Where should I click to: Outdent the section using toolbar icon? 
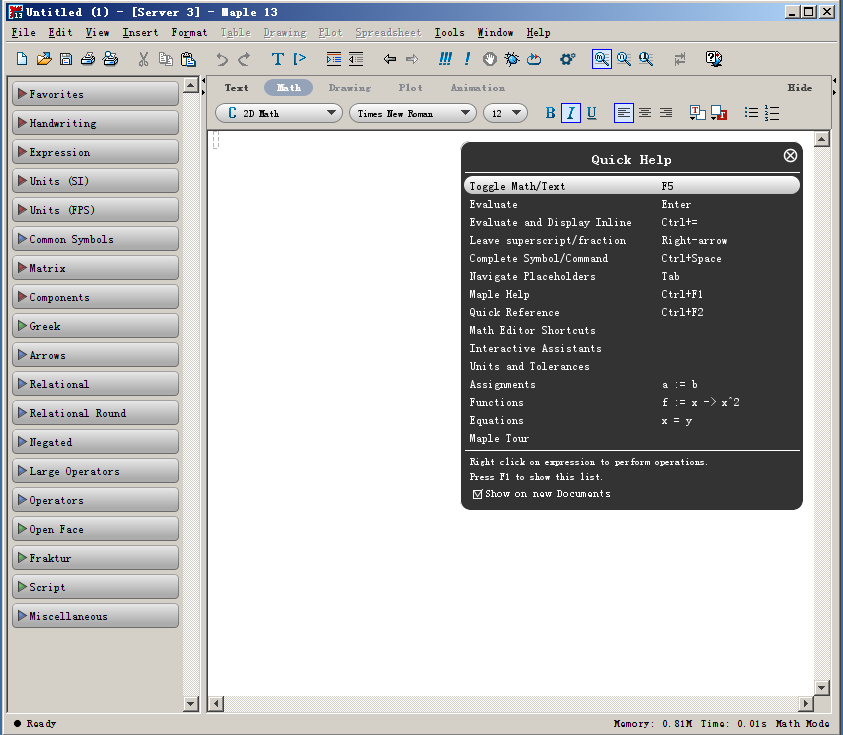point(356,59)
